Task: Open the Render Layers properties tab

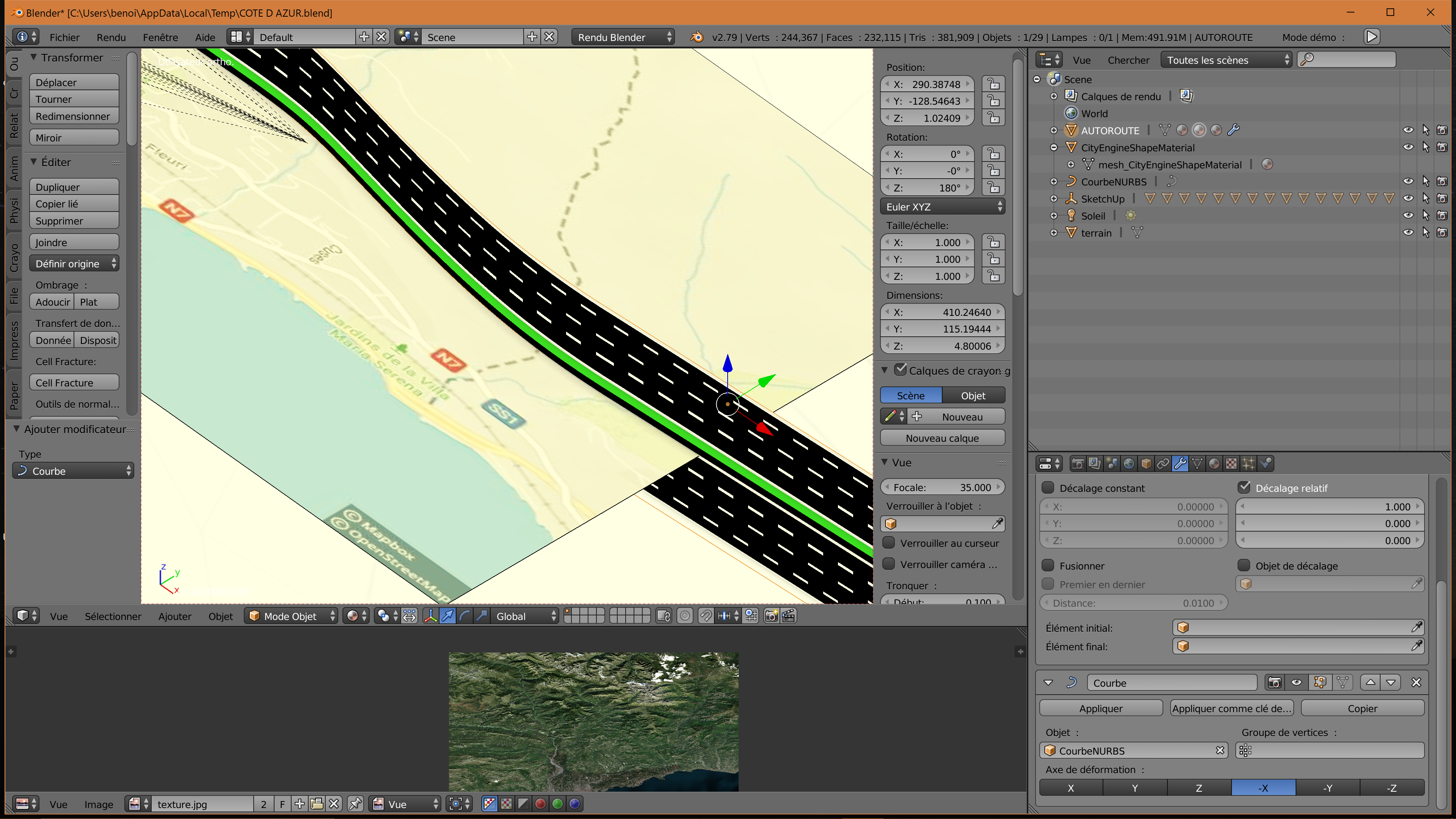Action: coord(1095,463)
